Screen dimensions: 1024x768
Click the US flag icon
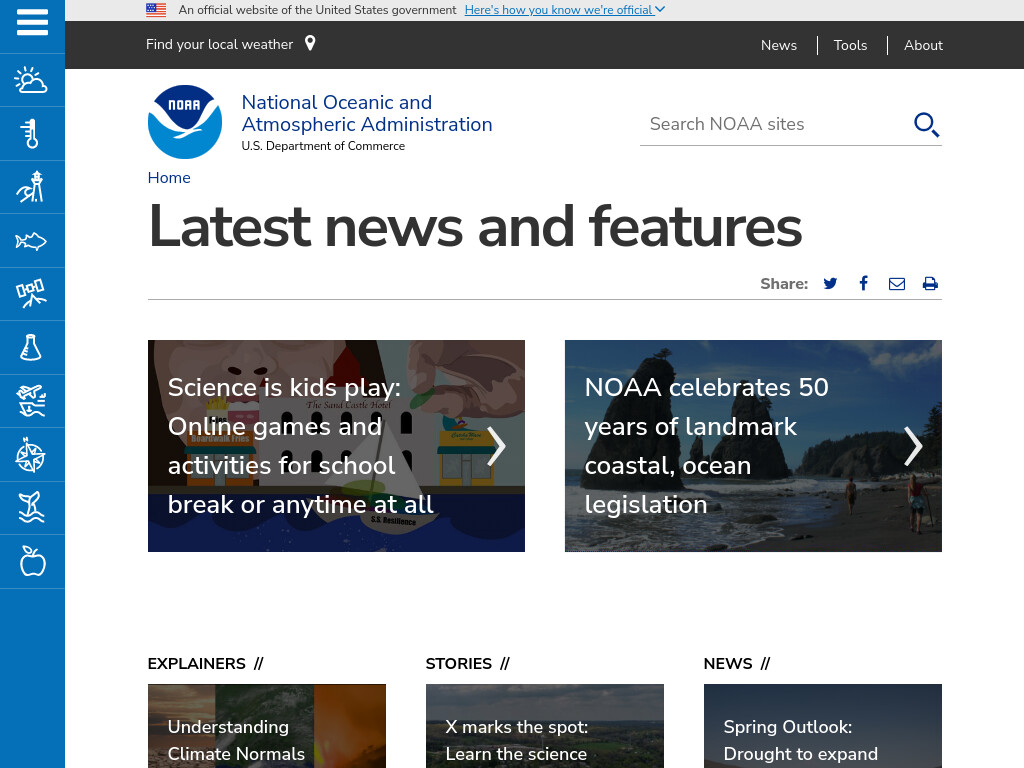point(156,10)
